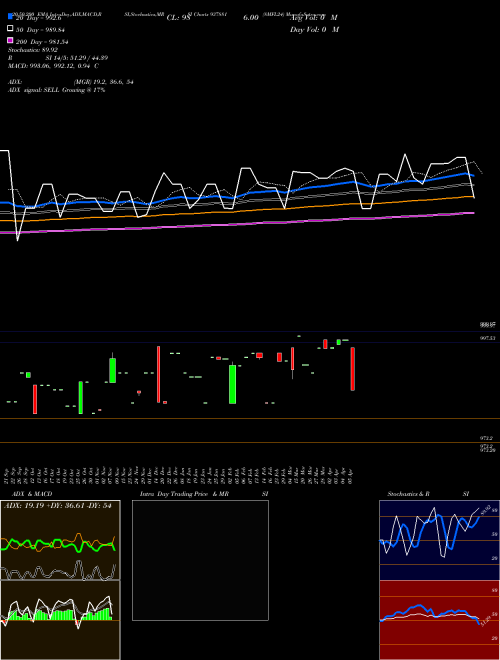The height and width of the screenshot is (660, 500).
Task: Click the 'ADX signal: SELL Growing' text
Action: click(47, 90)
